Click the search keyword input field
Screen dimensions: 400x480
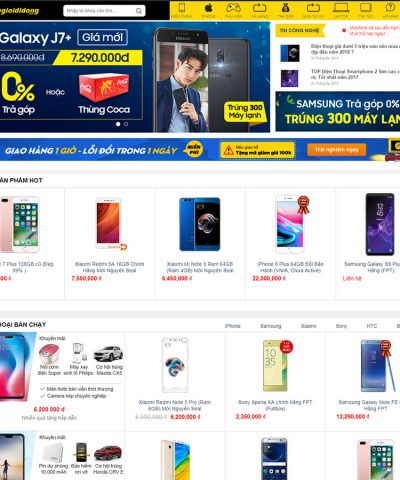point(99,11)
